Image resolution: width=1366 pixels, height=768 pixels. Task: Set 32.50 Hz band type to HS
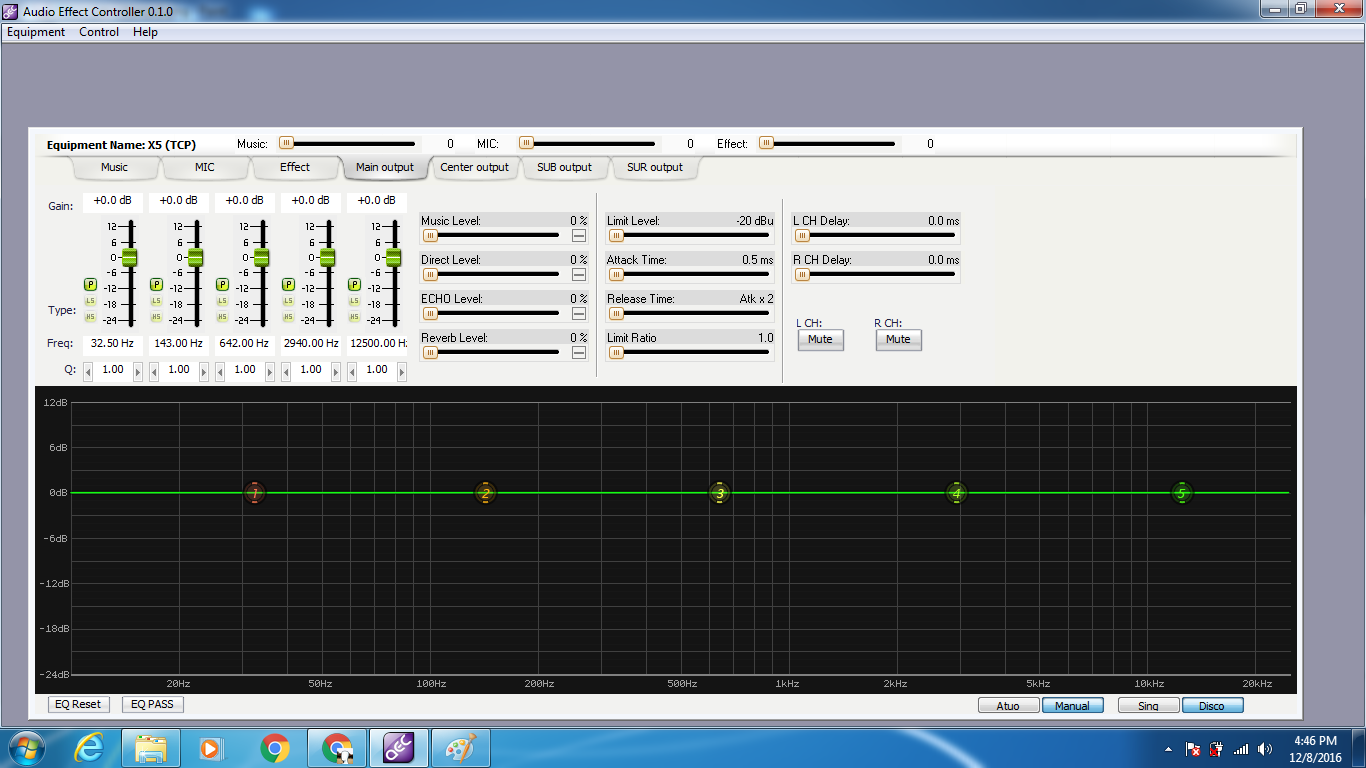(90, 317)
